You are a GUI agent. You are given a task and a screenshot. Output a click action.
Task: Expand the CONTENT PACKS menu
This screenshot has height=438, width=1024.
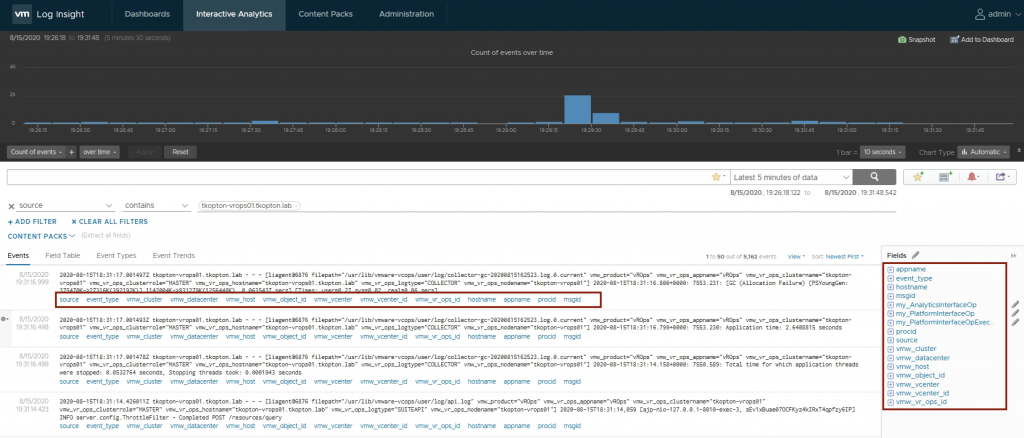41,236
